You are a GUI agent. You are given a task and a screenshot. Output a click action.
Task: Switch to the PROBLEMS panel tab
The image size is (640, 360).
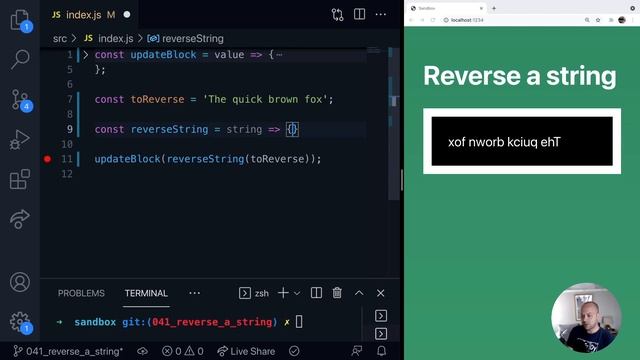pos(81,293)
